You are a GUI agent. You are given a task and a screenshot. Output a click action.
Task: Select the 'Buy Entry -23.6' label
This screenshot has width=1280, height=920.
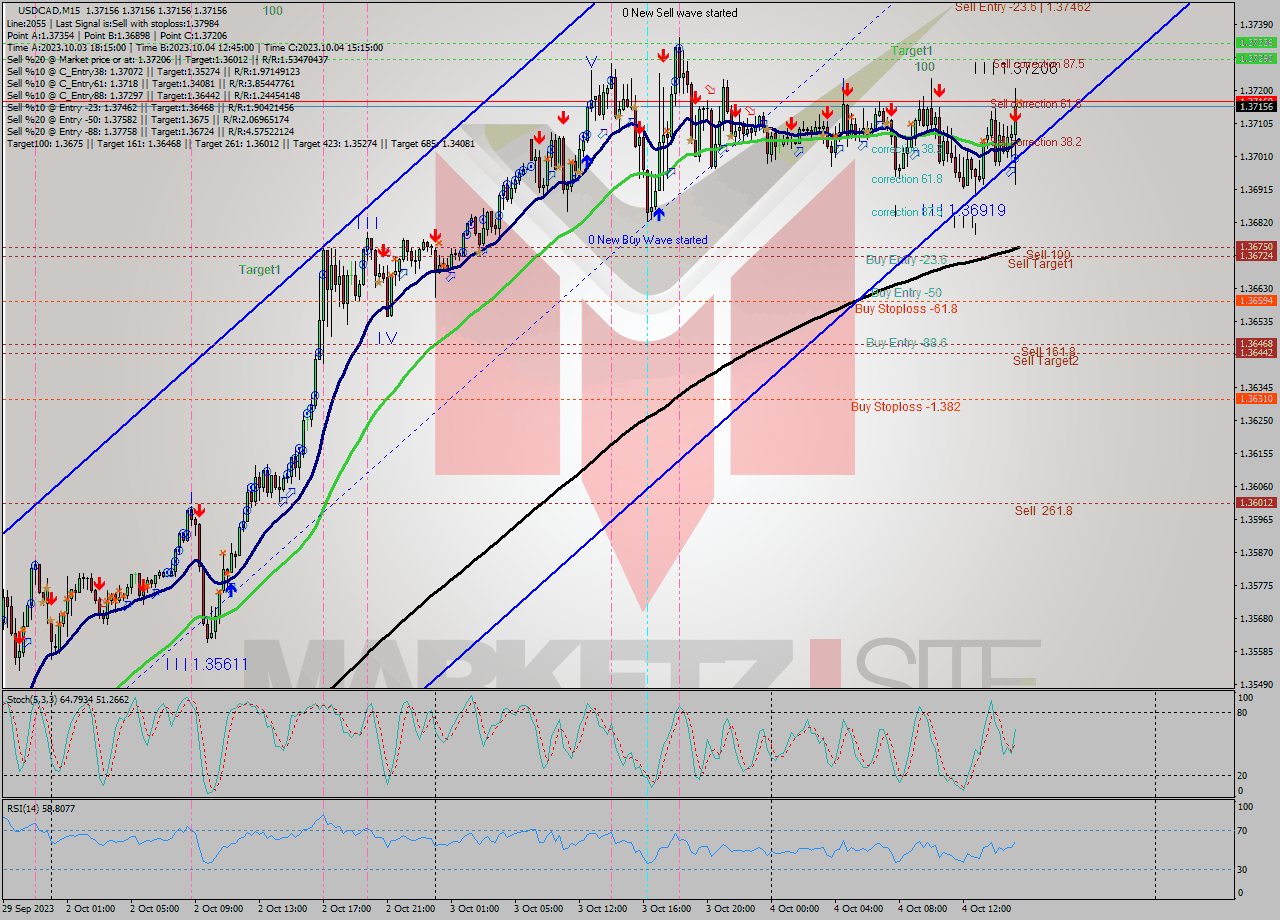pyautogui.click(x=906, y=259)
